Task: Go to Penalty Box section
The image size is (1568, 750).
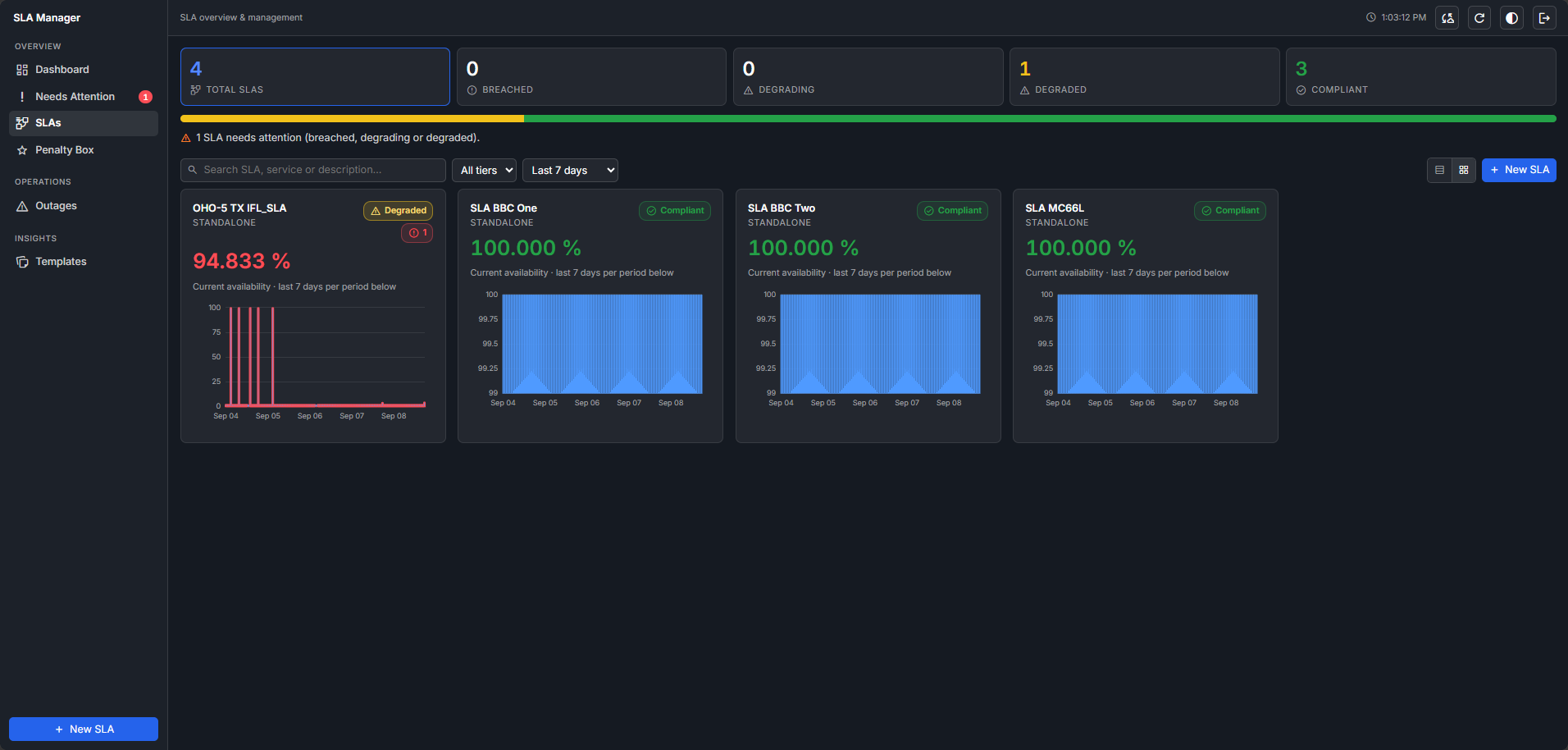Action: [84, 150]
